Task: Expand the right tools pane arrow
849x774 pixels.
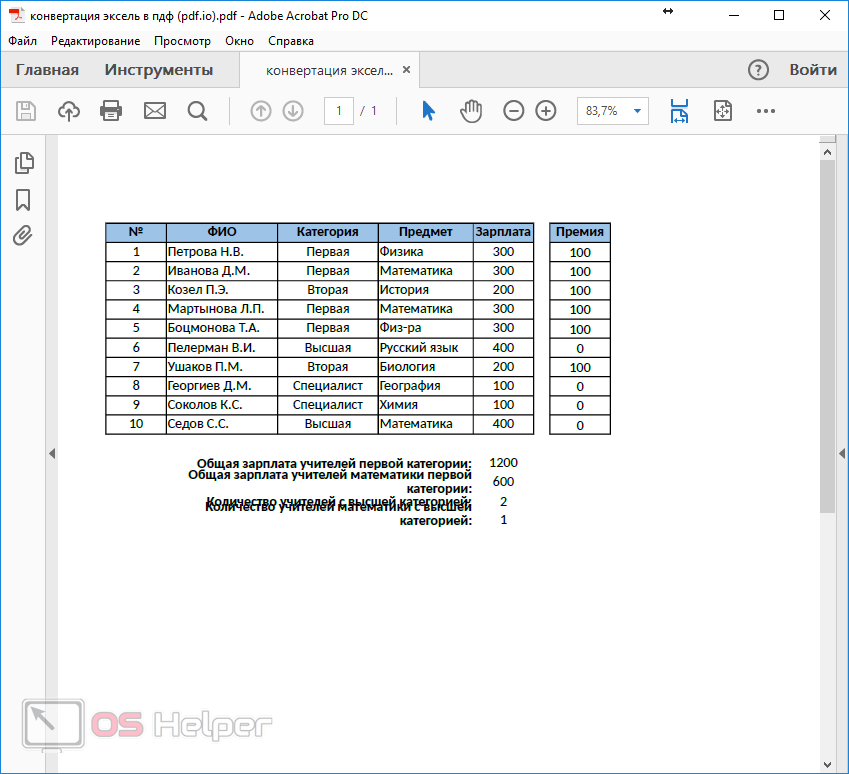Action: pyautogui.click(x=841, y=454)
